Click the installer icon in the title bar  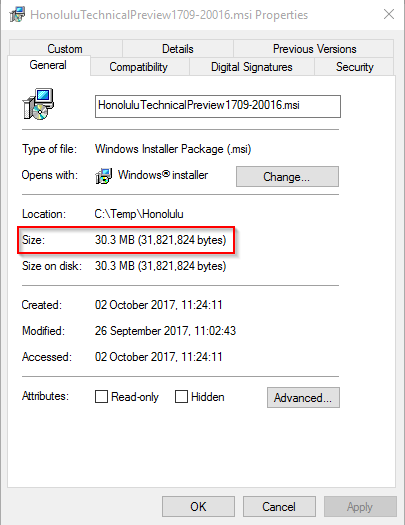[17, 14]
